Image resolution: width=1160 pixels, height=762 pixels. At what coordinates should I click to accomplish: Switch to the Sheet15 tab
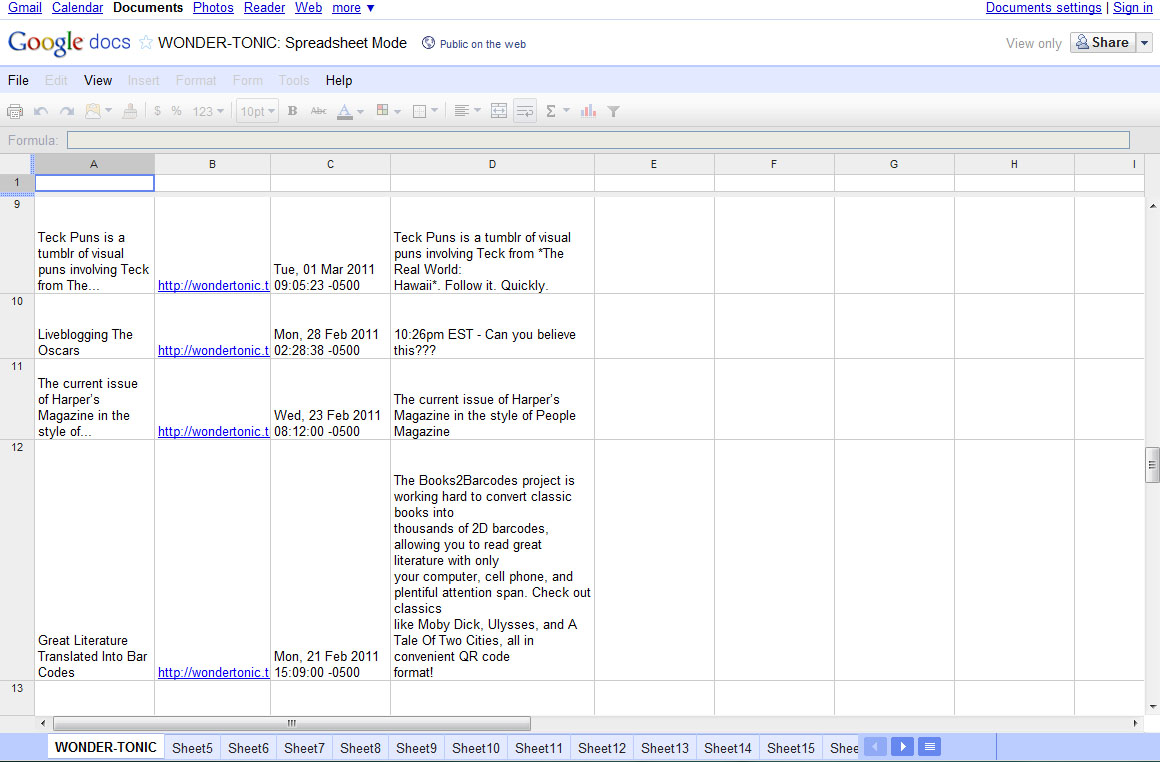(791, 748)
